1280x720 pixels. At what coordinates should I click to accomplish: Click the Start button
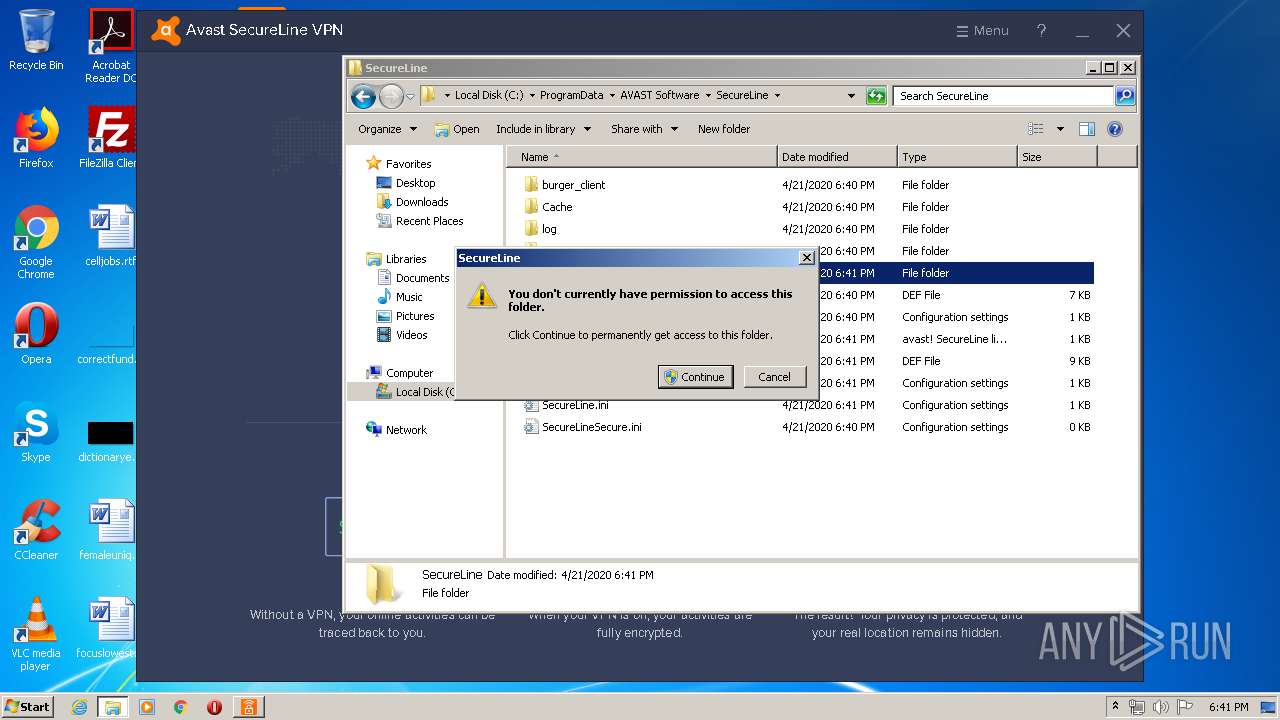(x=27, y=706)
